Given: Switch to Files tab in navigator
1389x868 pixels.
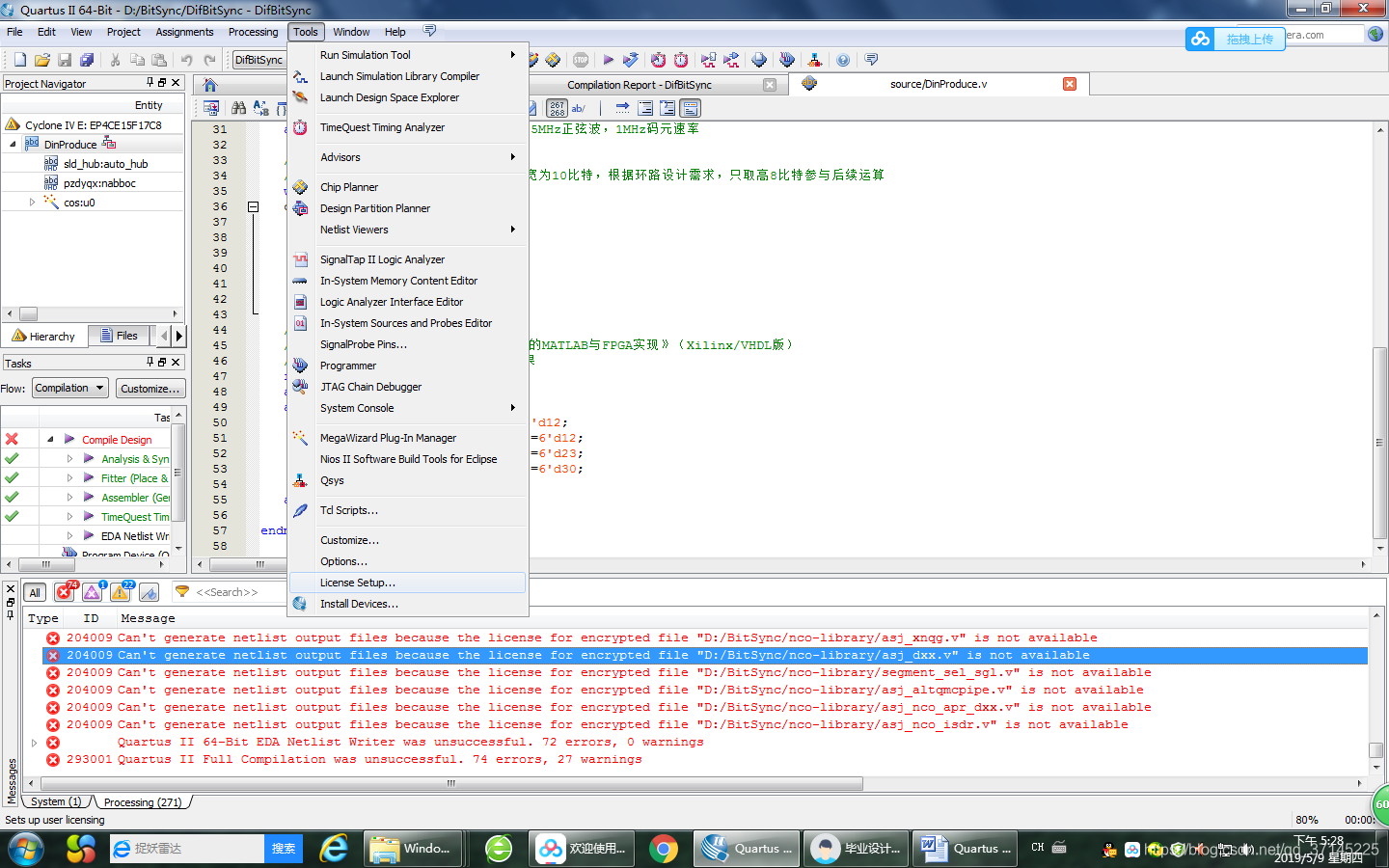Looking at the screenshot, I should 119,336.
